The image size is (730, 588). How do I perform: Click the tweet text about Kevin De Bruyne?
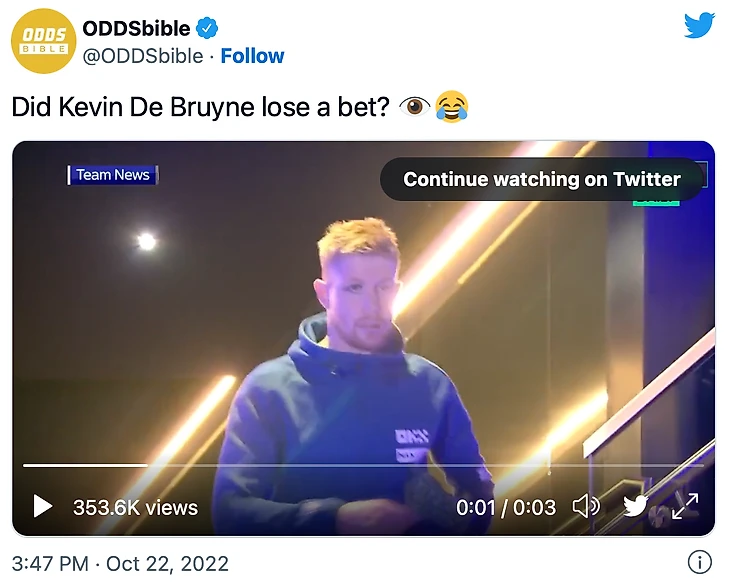point(200,107)
